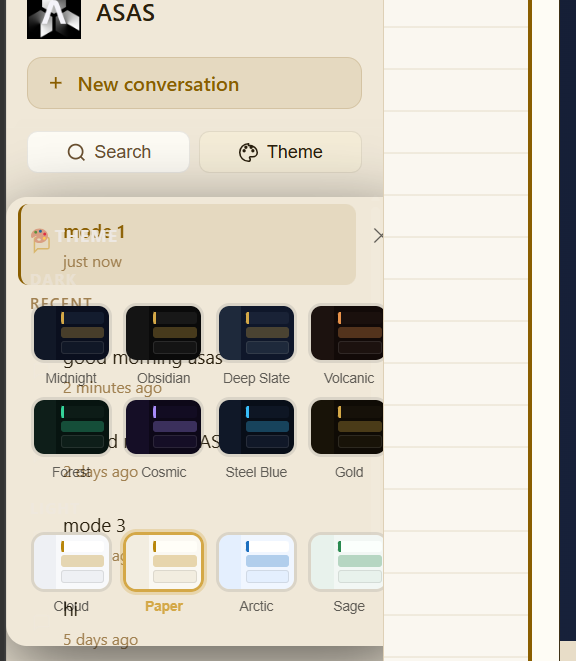Switch to the Arctic theme
The image size is (576, 661).
[256, 562]
